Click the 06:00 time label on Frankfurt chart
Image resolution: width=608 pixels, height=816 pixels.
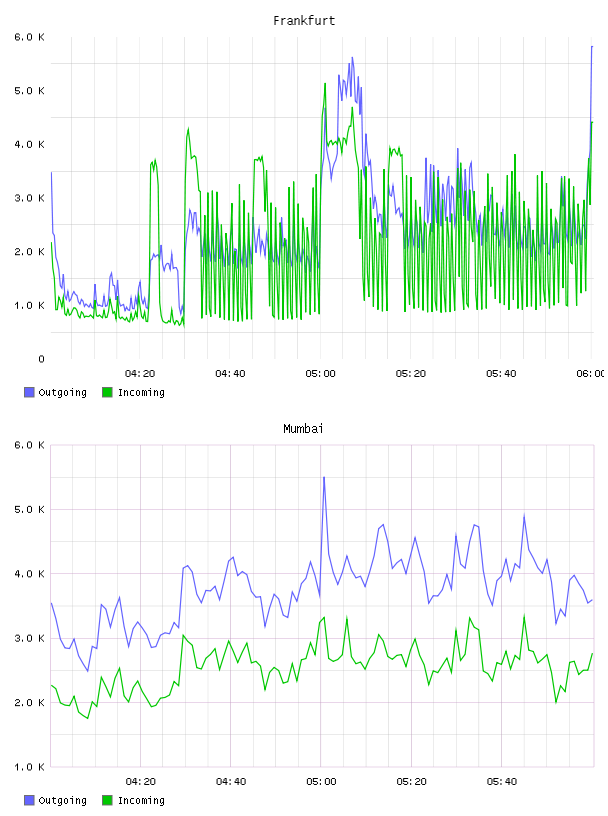(590, 373)
